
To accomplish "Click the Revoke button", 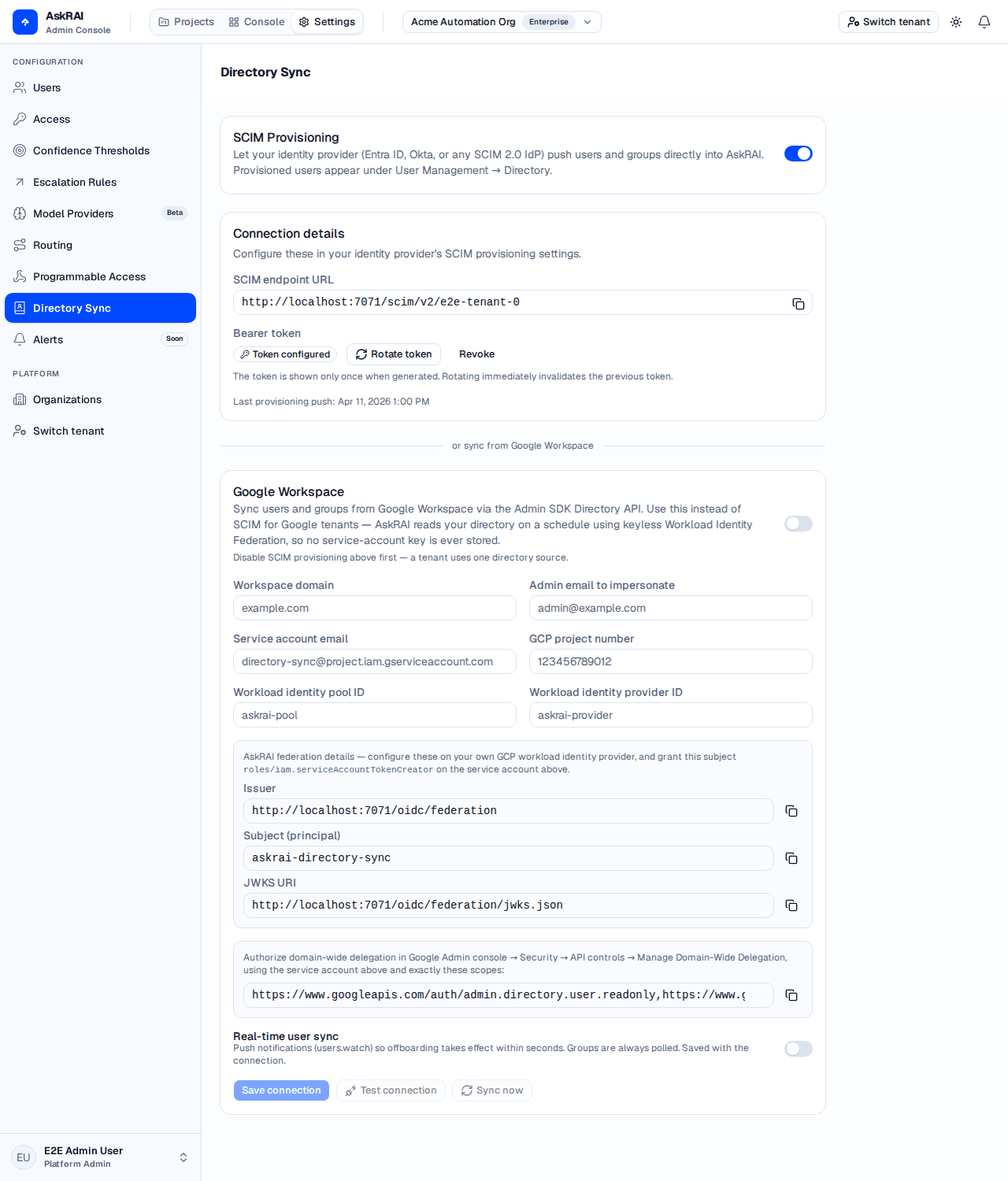I will point(477,354).
